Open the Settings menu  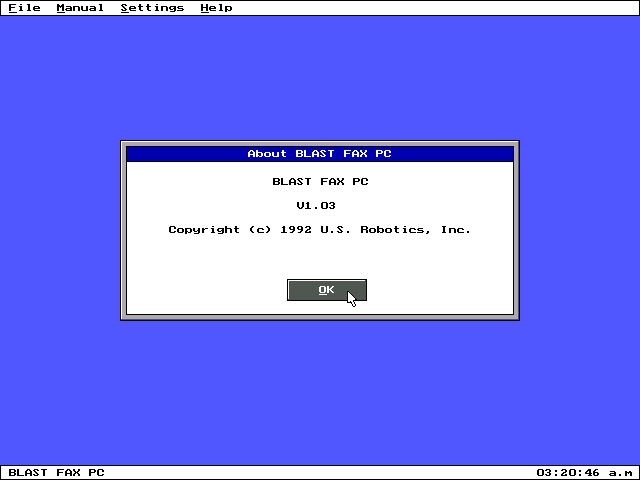click(152, 8)
